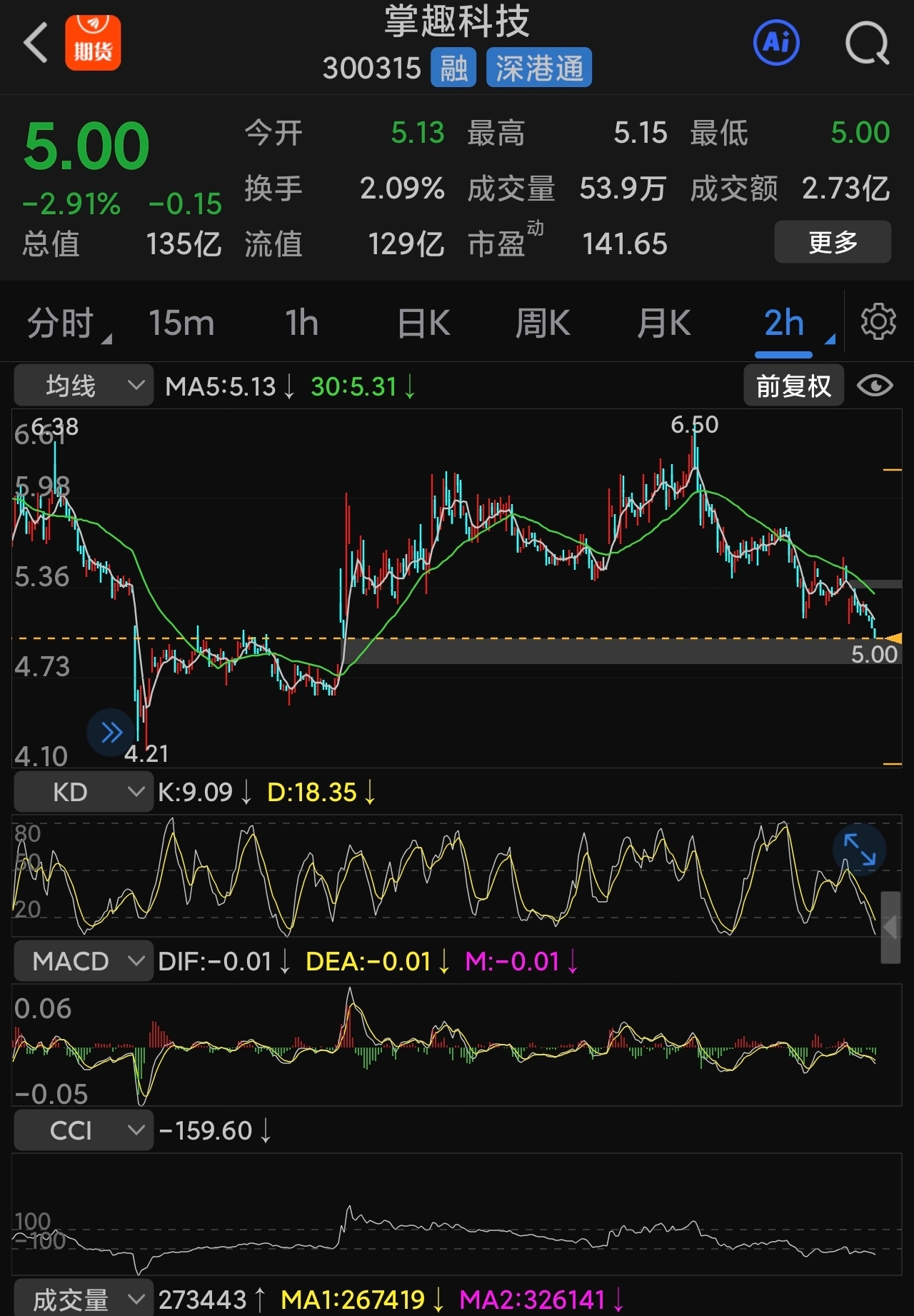Switch to the 月K tab
Viewport: 914px width, 1316px height.
[x=663, y=323]
